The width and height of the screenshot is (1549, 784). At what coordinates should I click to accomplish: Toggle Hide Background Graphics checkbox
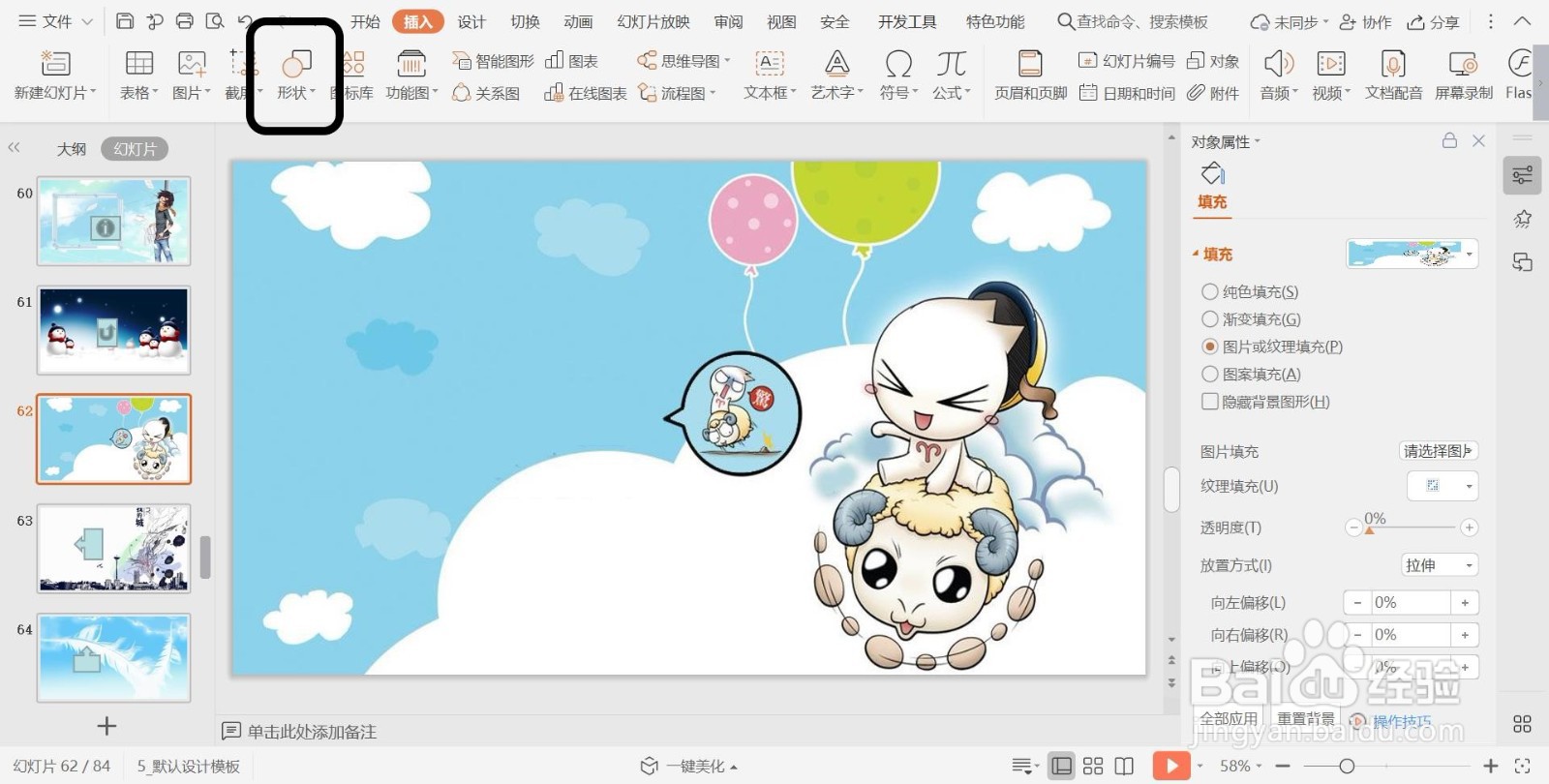(x=1209, y=401)
